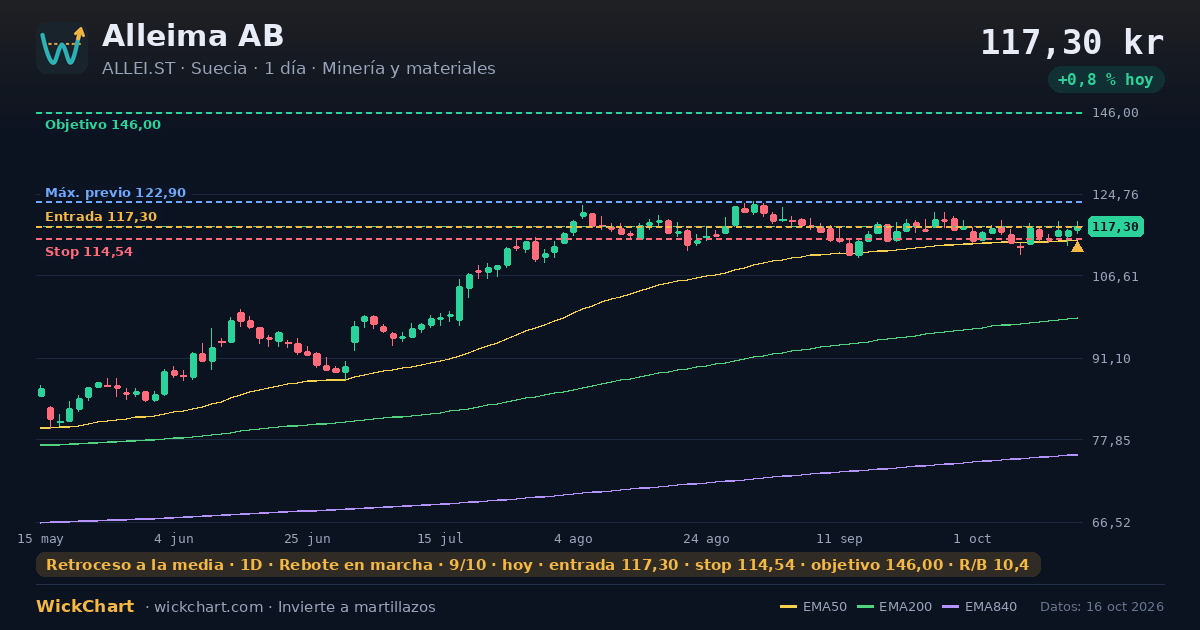Click the "15 jul" date axis label
This screenshot has width=1200, height=630.
click(440, 538)
